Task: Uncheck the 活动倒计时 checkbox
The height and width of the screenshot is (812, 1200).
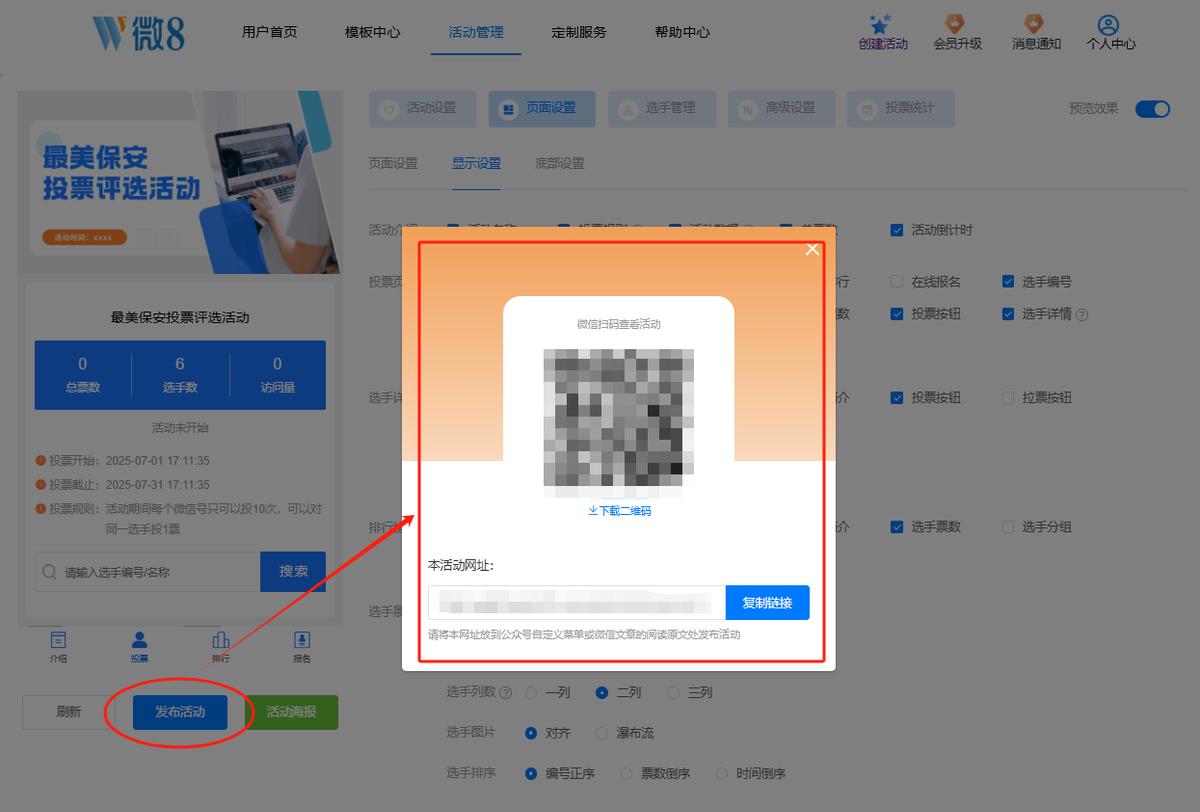Action: [x=897, y=230]
